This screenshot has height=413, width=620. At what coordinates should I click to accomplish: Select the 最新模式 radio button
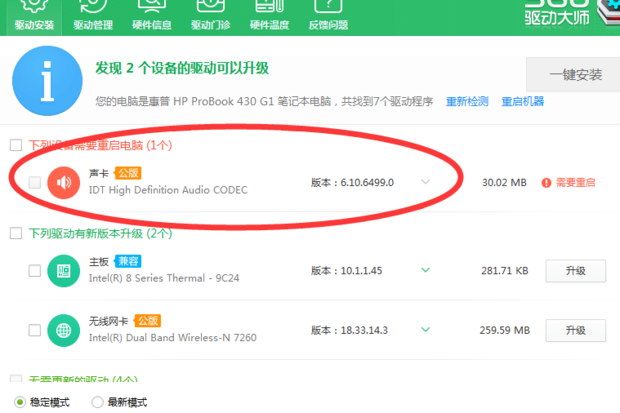tap(97, 402)
